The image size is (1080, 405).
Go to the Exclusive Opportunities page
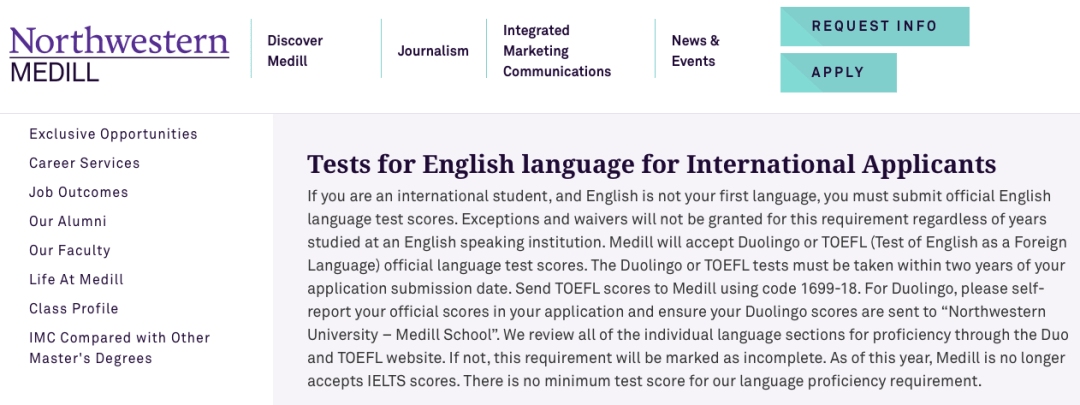click(113, 134)
